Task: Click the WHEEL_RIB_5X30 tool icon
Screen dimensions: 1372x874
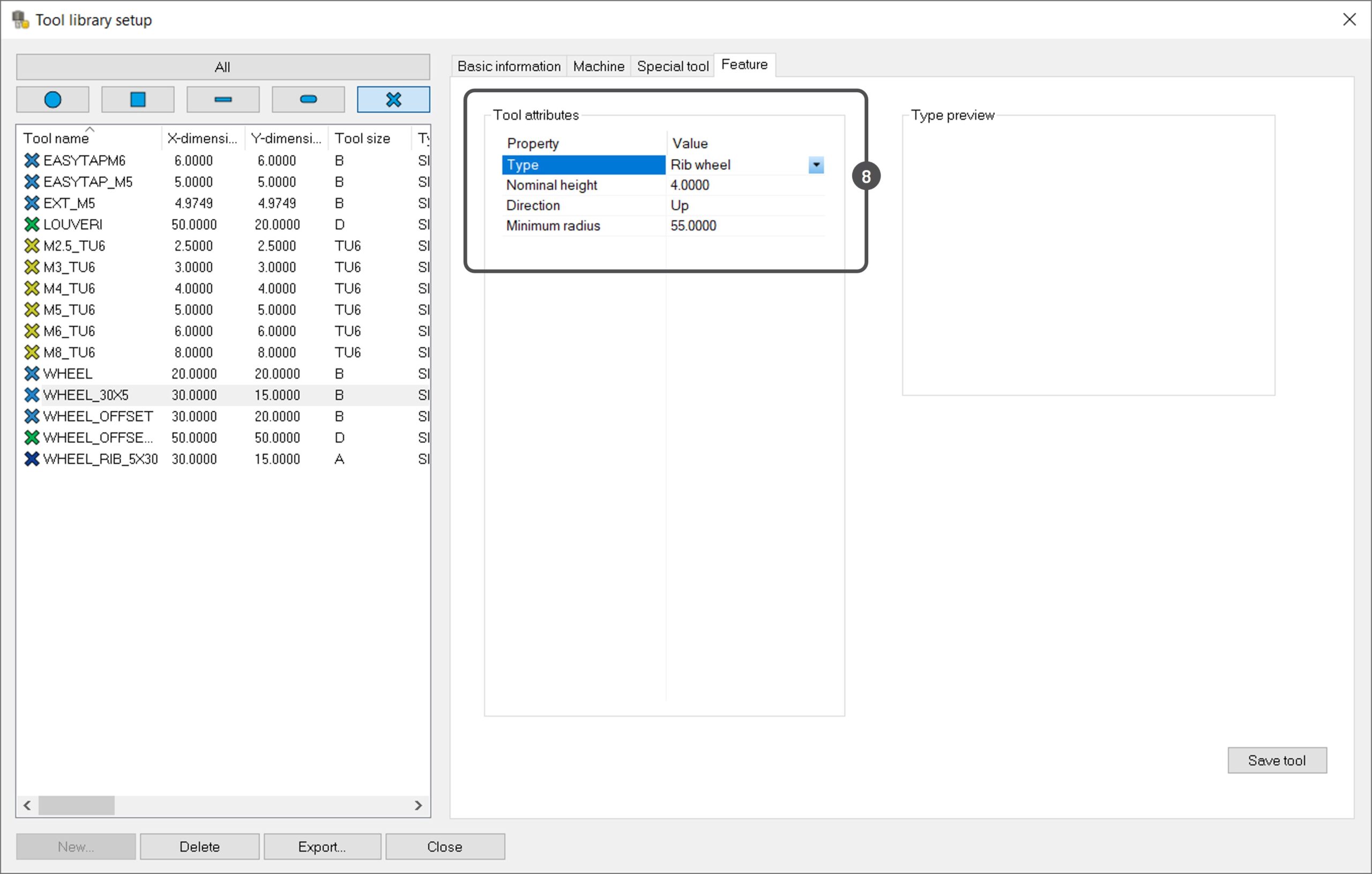Action: (32, 459)
